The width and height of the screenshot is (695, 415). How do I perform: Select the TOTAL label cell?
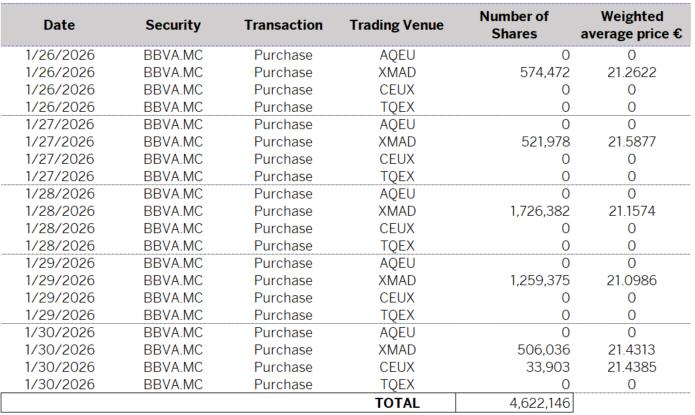pyautogui.click(x=397, y=403)
